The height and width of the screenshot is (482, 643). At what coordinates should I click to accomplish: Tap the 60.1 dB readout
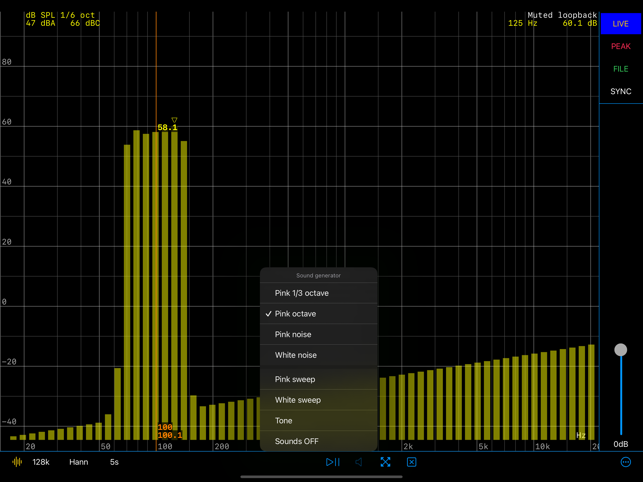coord(580,23)
